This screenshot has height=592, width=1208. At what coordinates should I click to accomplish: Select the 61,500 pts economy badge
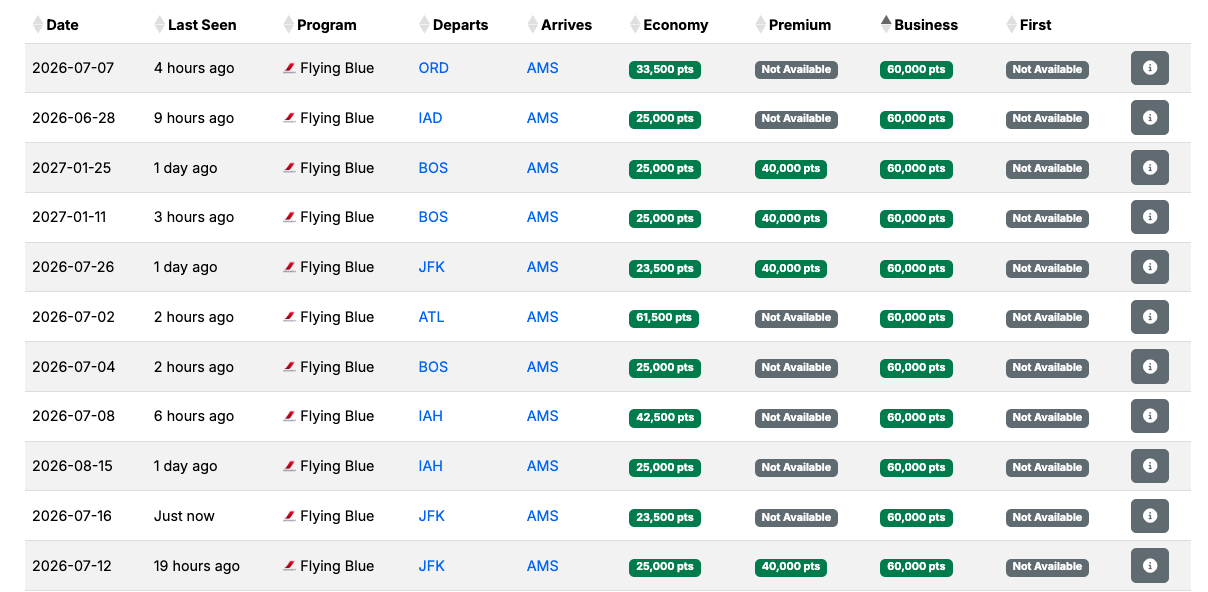coord(664,318)
